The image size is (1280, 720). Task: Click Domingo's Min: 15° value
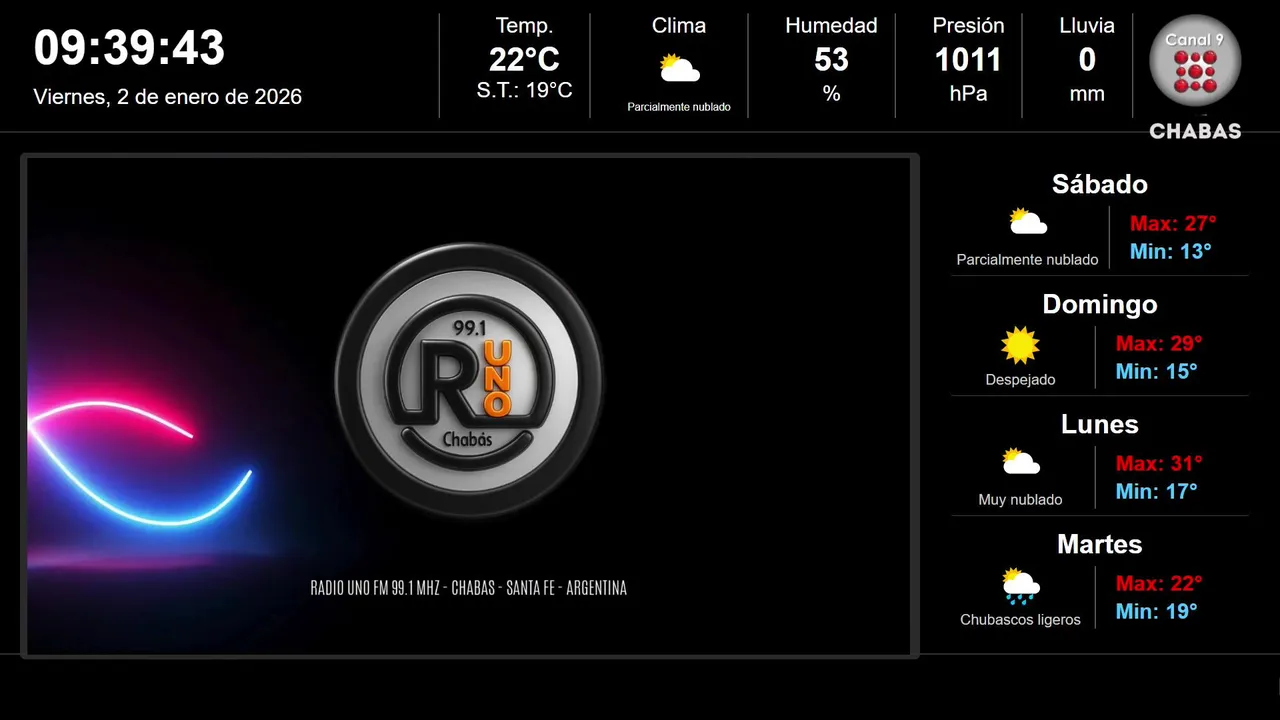point(1157,371)
